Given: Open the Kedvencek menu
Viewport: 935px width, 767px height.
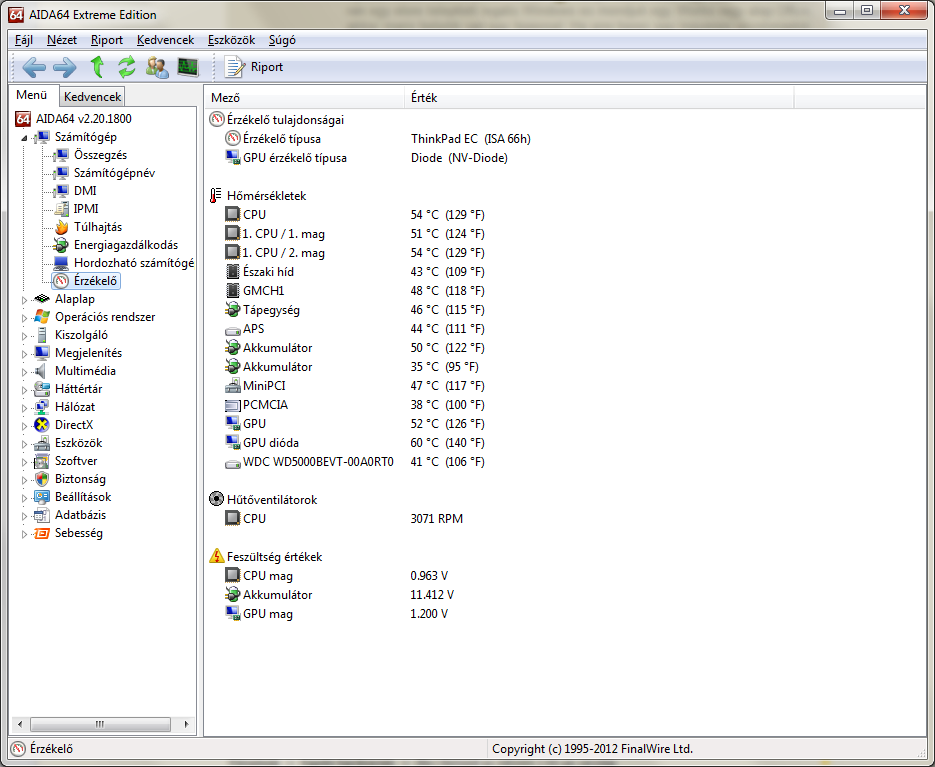Looking at the screenshot, I should pos(165,40).
